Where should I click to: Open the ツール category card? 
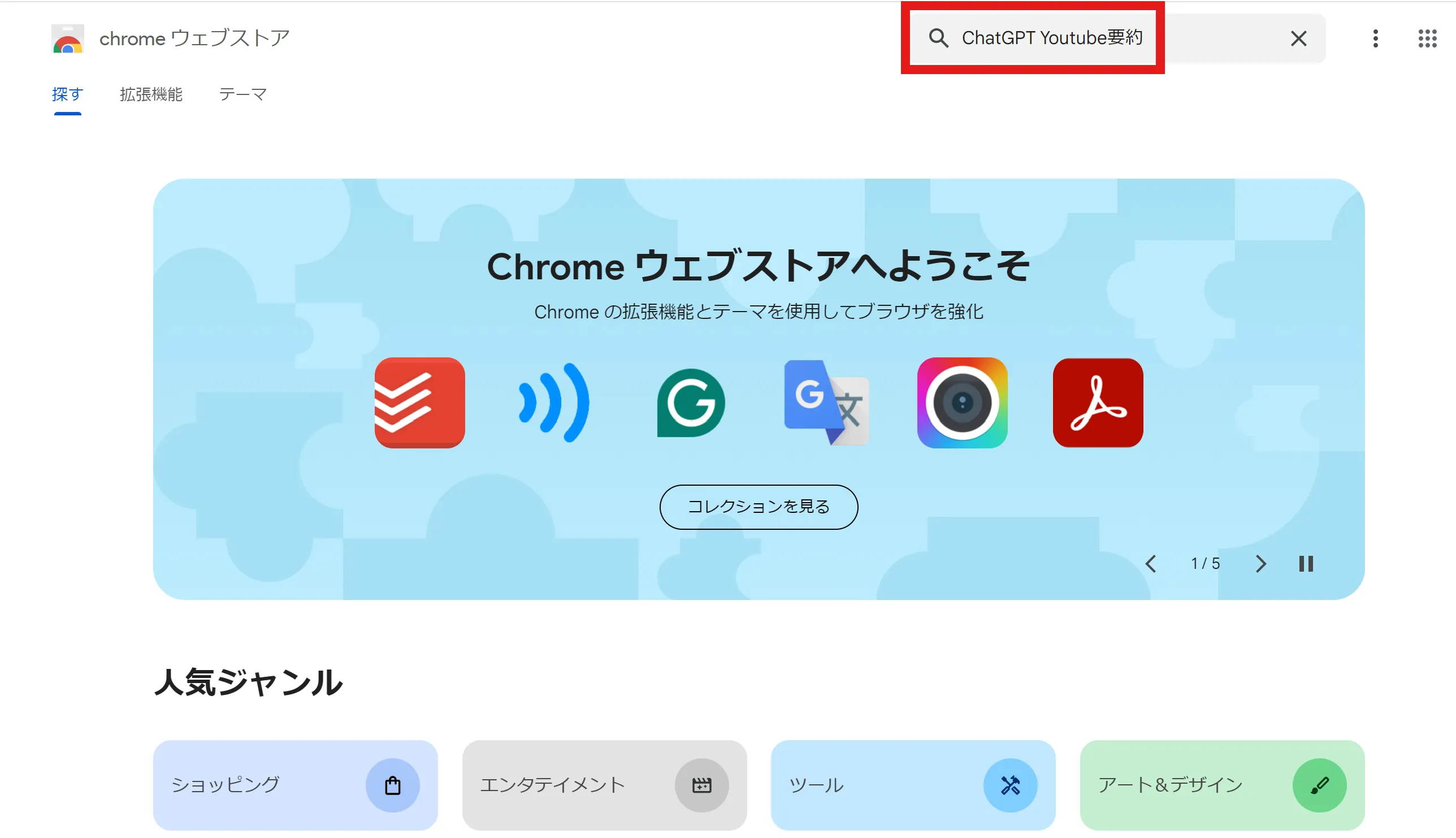tap(913, 785)
